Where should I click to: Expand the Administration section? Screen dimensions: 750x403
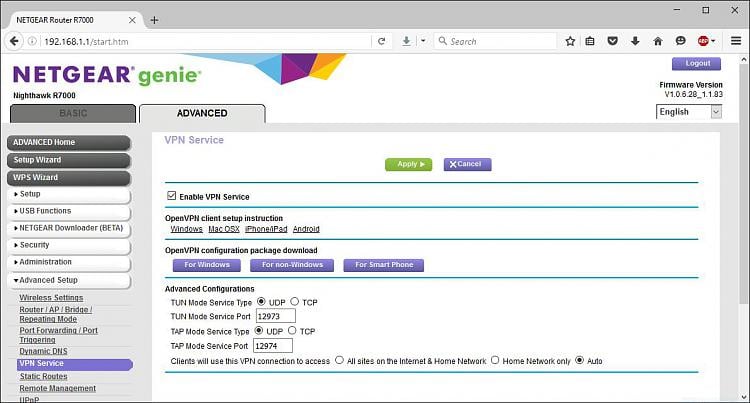(68, 262)
